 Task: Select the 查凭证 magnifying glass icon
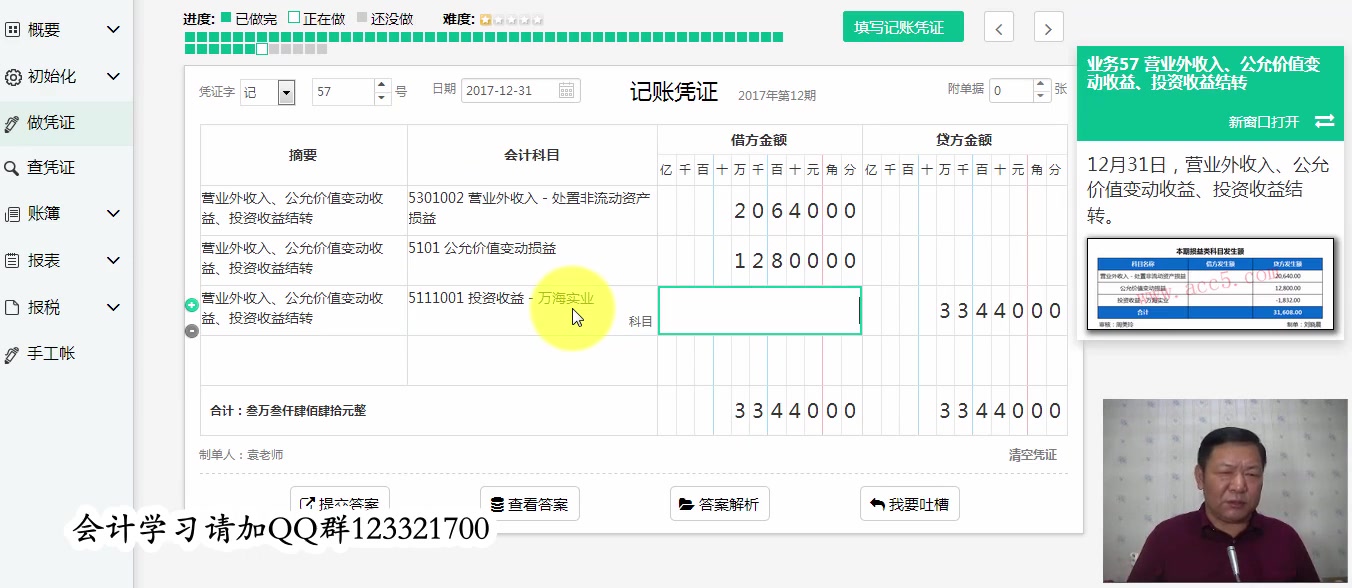[12, 165]
